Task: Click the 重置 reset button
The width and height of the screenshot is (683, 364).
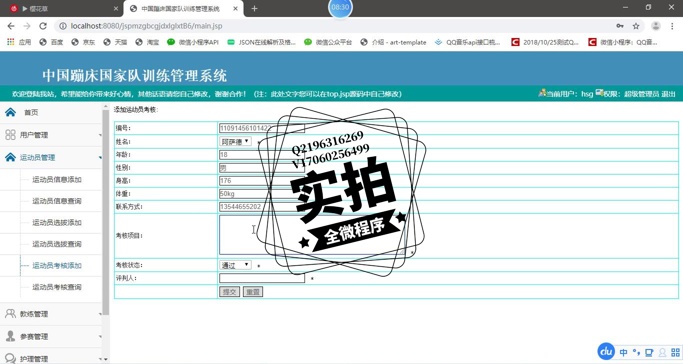Action: (x=253, y=292)
